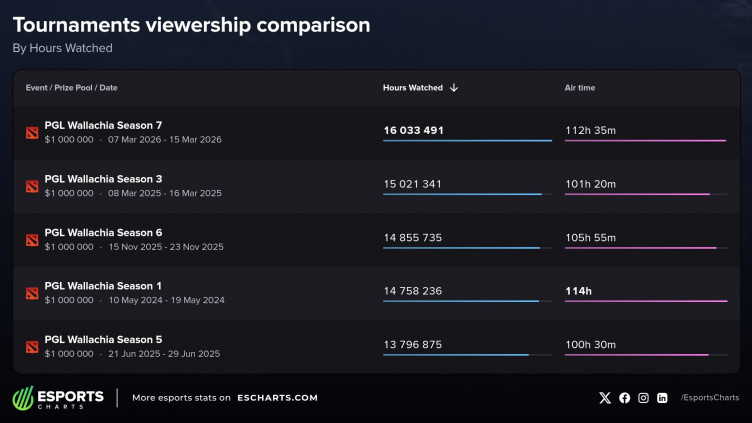Open PGL Wallachia Season 1 event

pyautogui.click(x=103, y=286)
